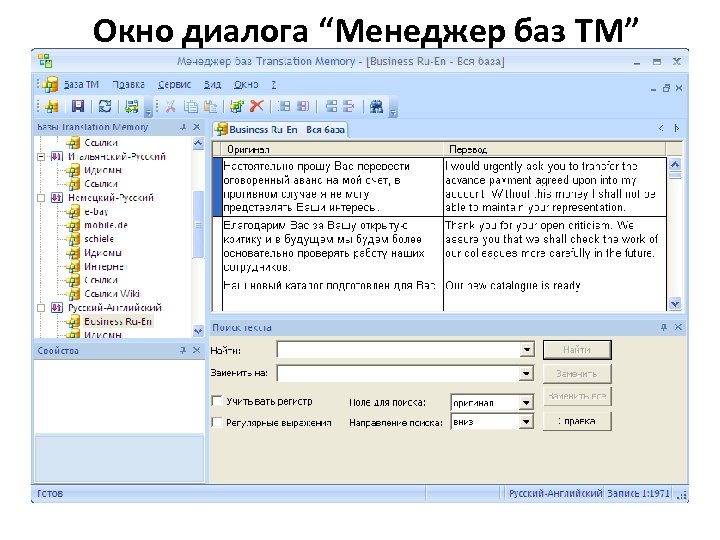Click the translation table scroll up arrow

click(675, 164)
